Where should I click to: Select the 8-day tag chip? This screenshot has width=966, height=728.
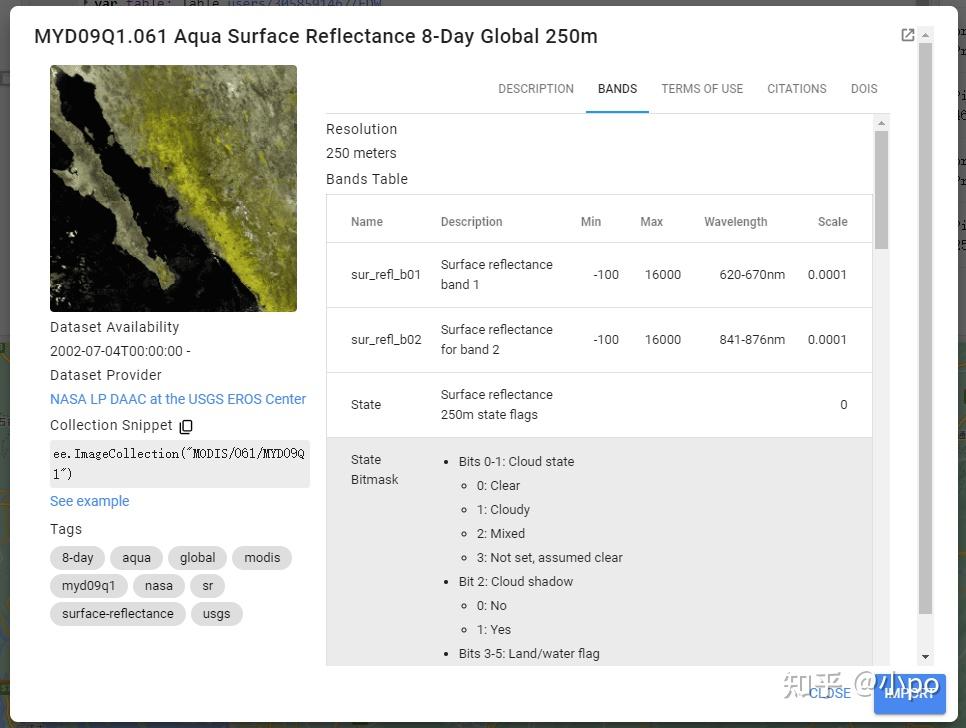pos(77,558)
